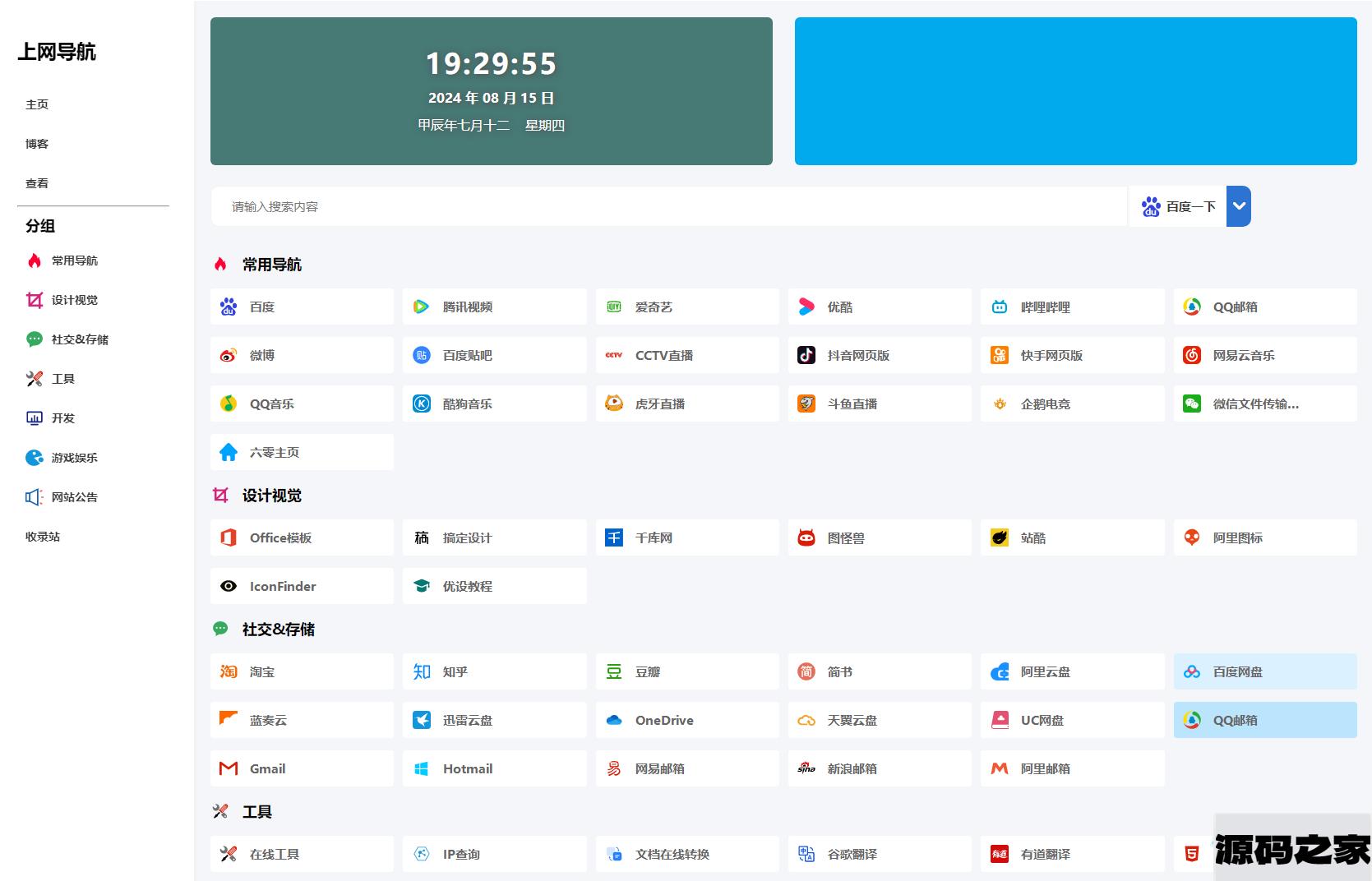Image resolution: width=1372 pixels, height=881 pixels.
Task: Click the 百度贴吧 blue circle icon
Action: point(421,355)
